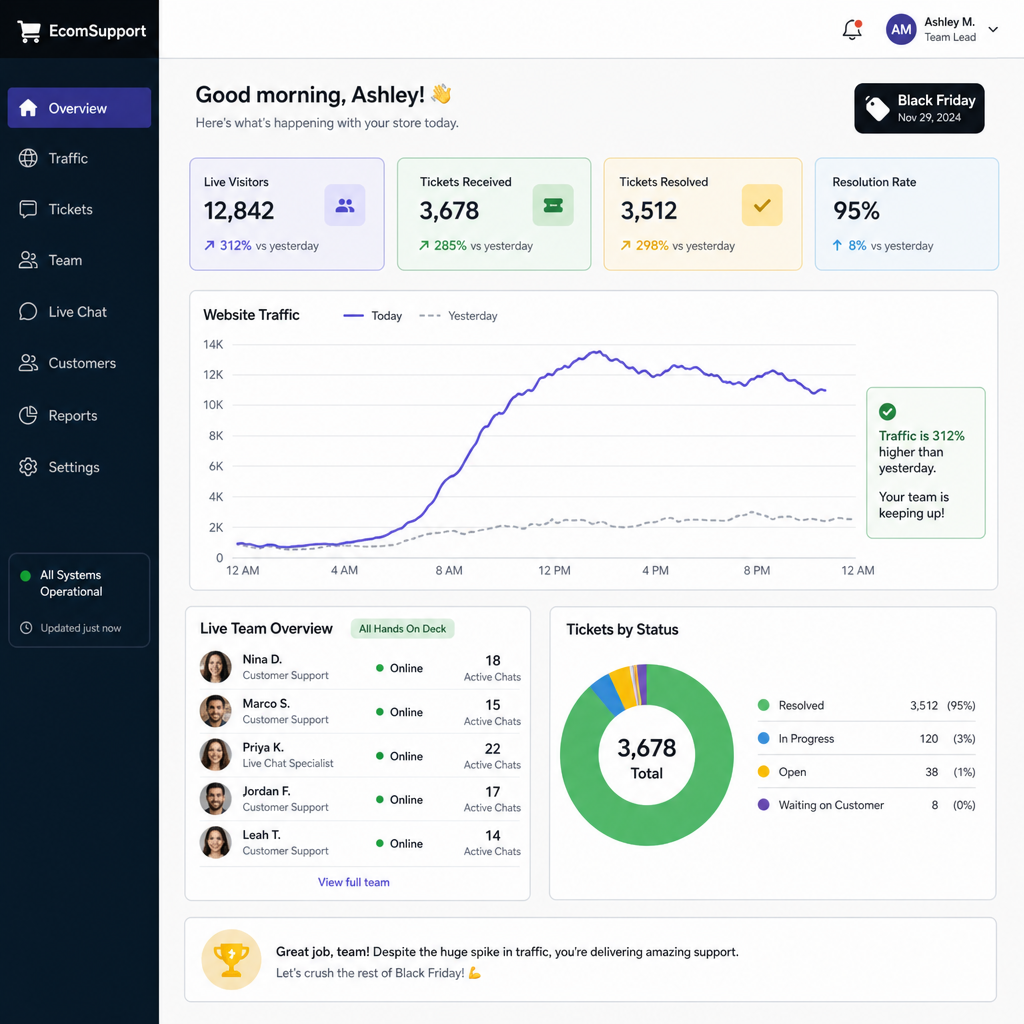Click Marco S.'s 15 Active Chats

pos(492,712)
